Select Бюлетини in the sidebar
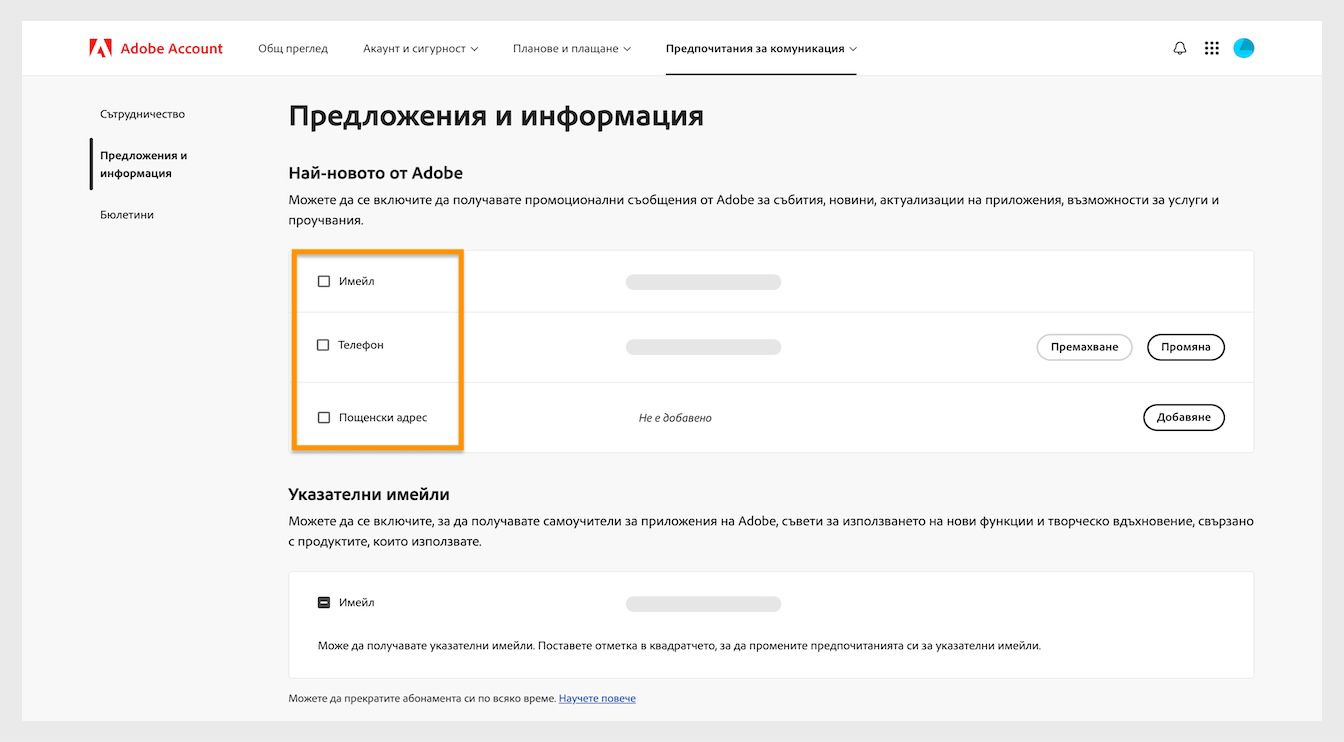Viewport: 1344px width, 742px height. pos(127,214)
